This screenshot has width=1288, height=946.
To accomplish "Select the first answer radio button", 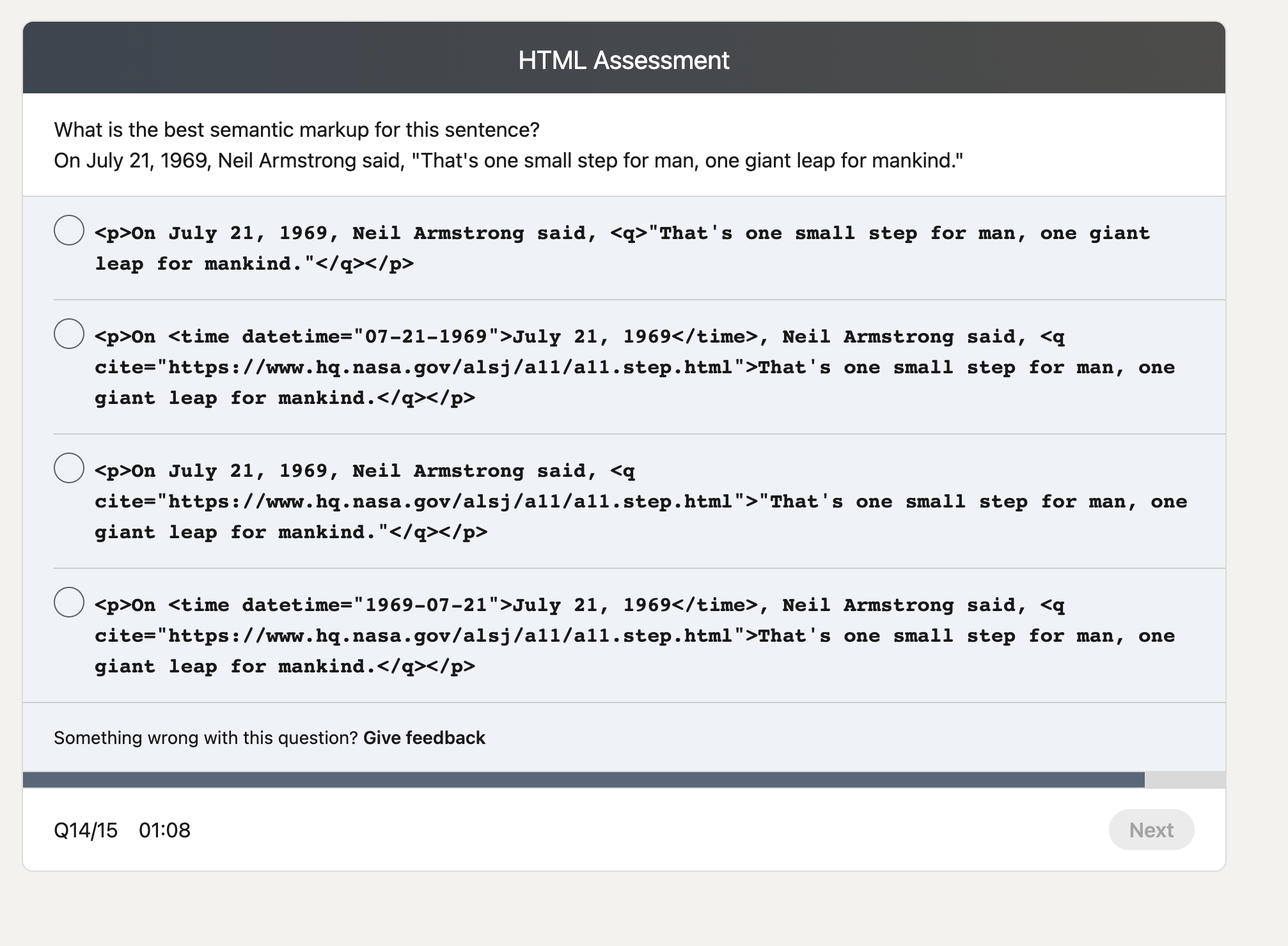I will coord(69,231).
